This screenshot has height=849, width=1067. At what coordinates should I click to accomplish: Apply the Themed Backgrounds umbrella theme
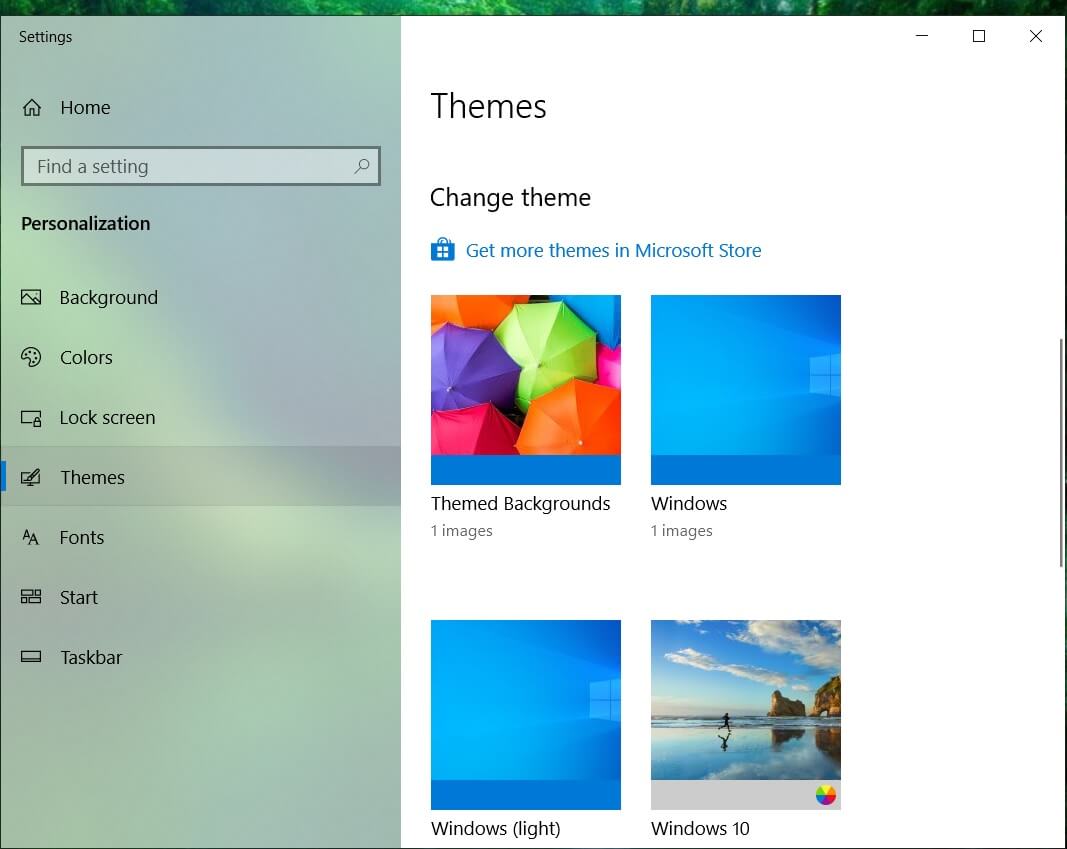click(x=525, y=390)
